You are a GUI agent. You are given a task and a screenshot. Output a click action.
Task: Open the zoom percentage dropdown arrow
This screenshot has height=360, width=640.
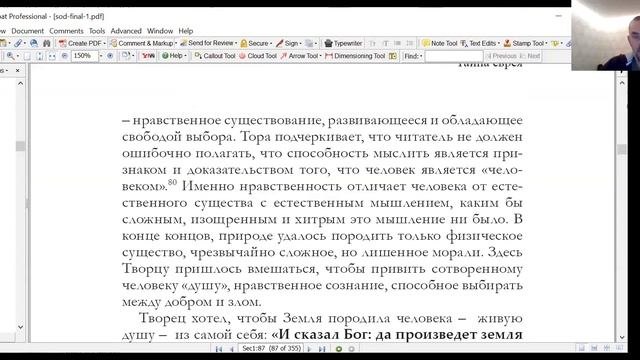tap(101, 56)
